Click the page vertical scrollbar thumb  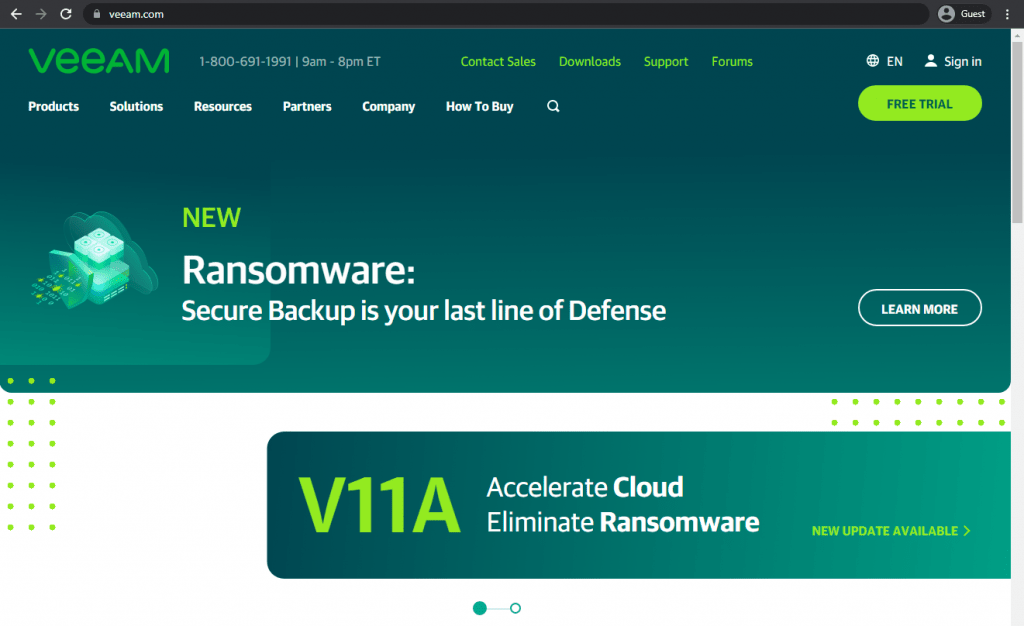pos(1017,133)
